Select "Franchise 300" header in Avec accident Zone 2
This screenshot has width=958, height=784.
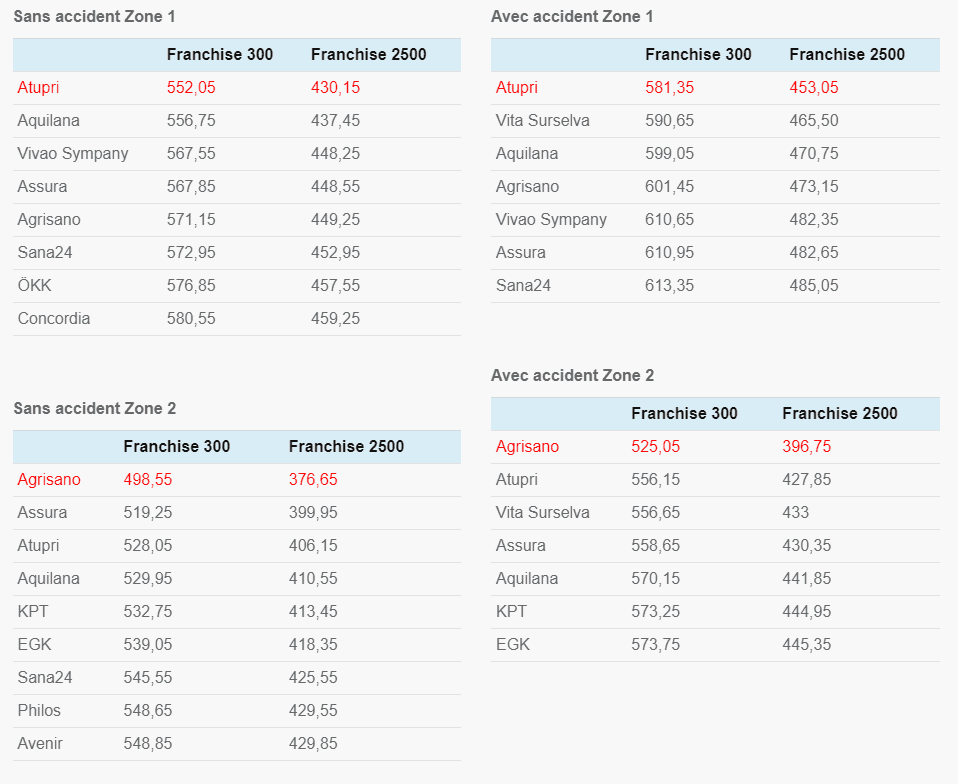coord(684,414)
